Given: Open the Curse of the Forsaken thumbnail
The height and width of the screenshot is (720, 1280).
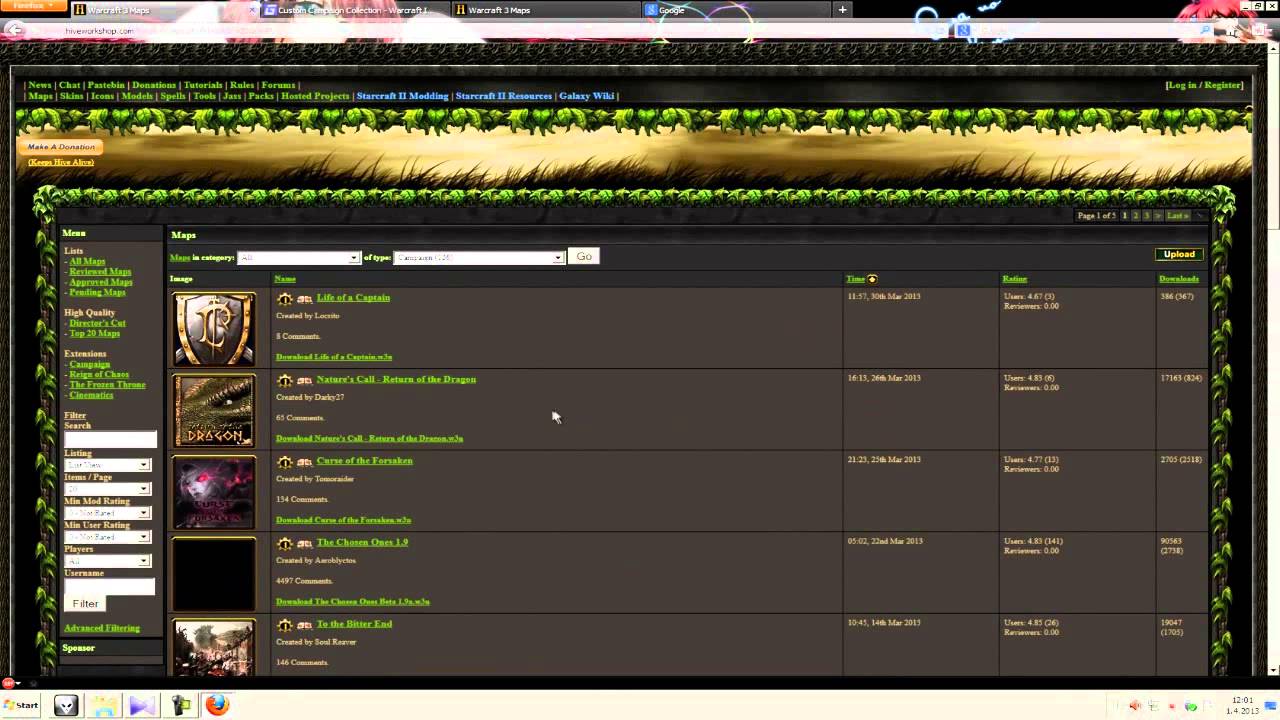Looking at the screenshot, I should (x=214, y=492).
